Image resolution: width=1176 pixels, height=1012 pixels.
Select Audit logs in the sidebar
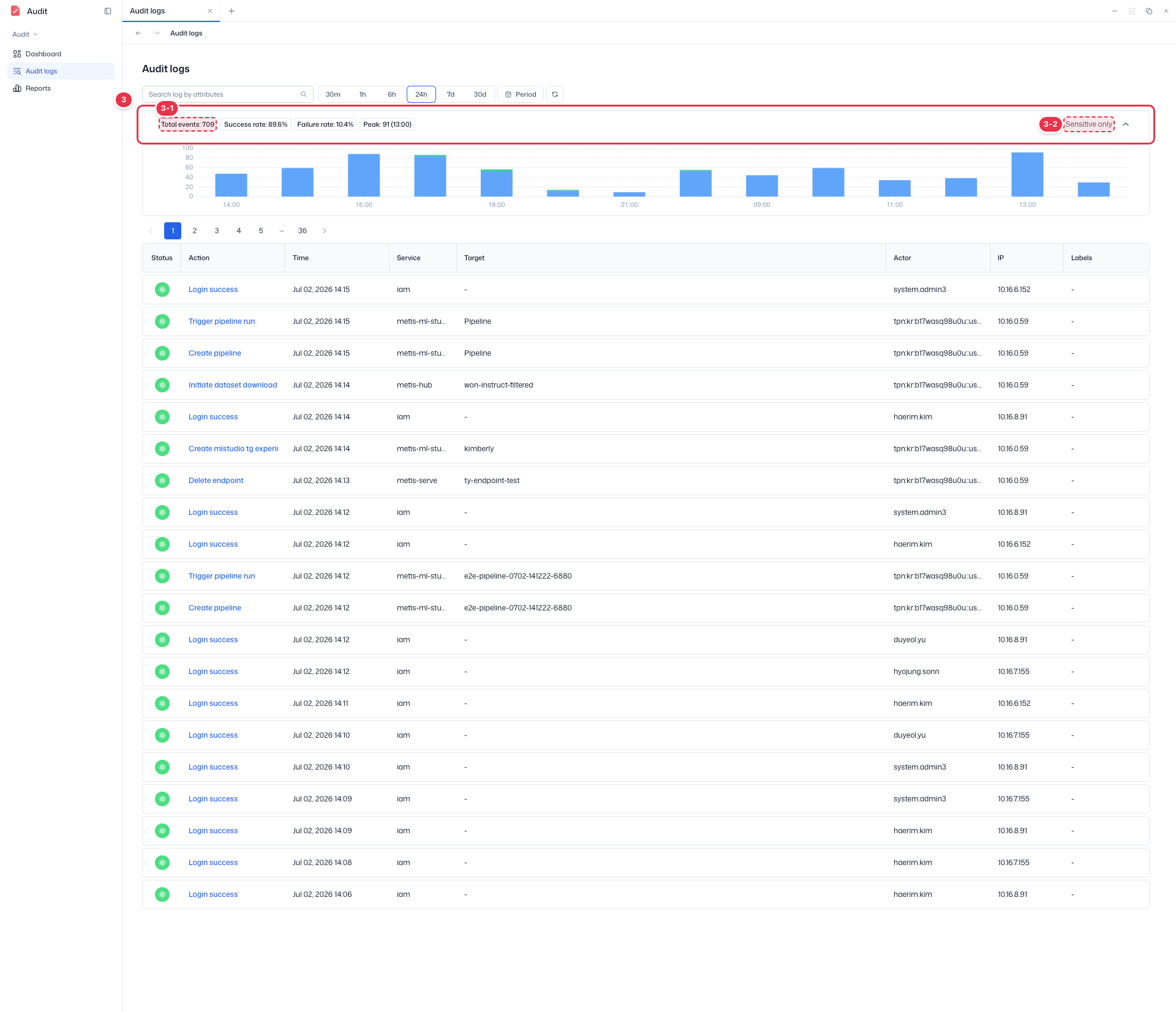pyautogui.click(x=61, y=71)
